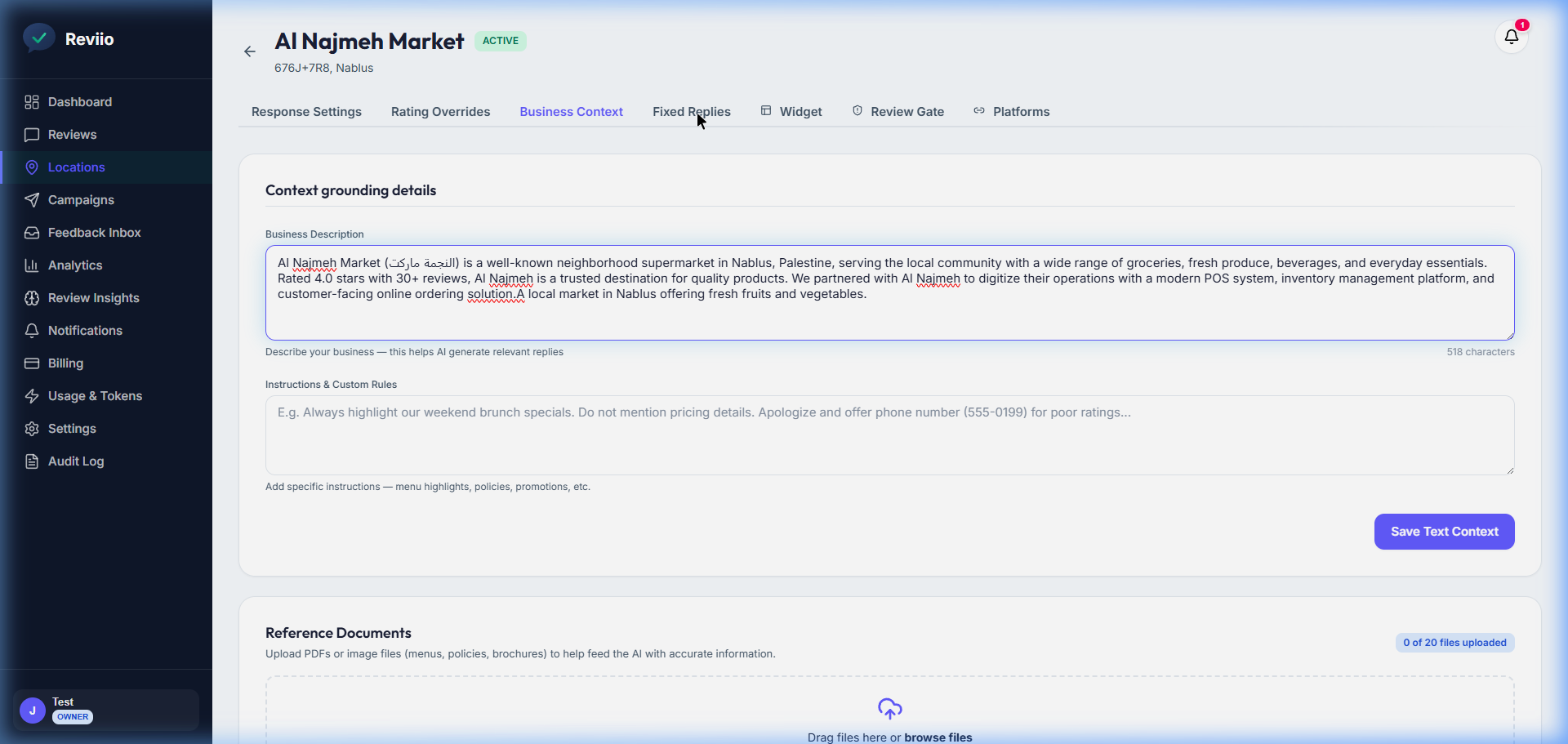Open the Widget tab
The height and width of the screenshot is (744, 1568).
tap(791, 112)
